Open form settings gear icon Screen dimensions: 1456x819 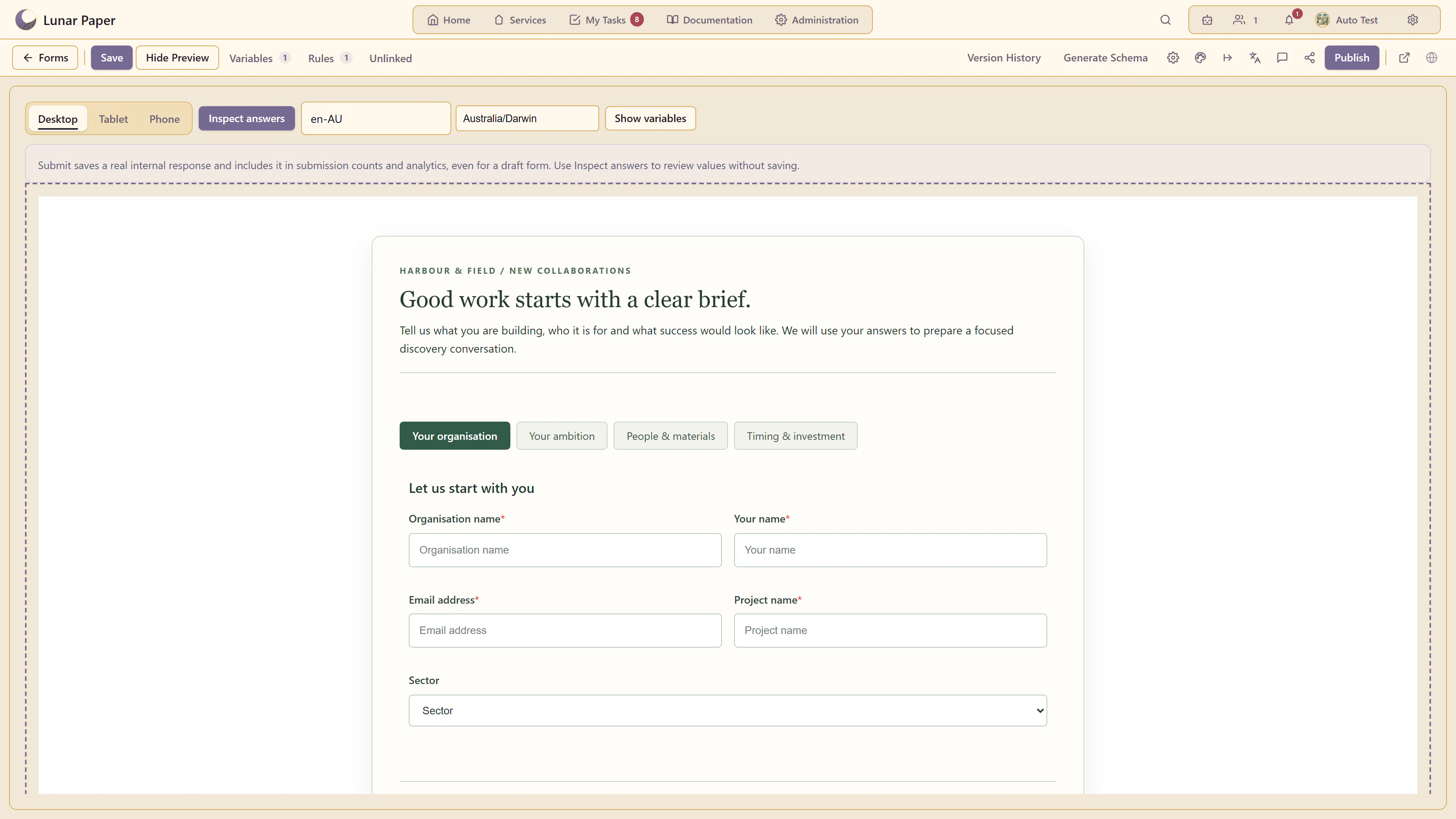tap(1173, 58)
